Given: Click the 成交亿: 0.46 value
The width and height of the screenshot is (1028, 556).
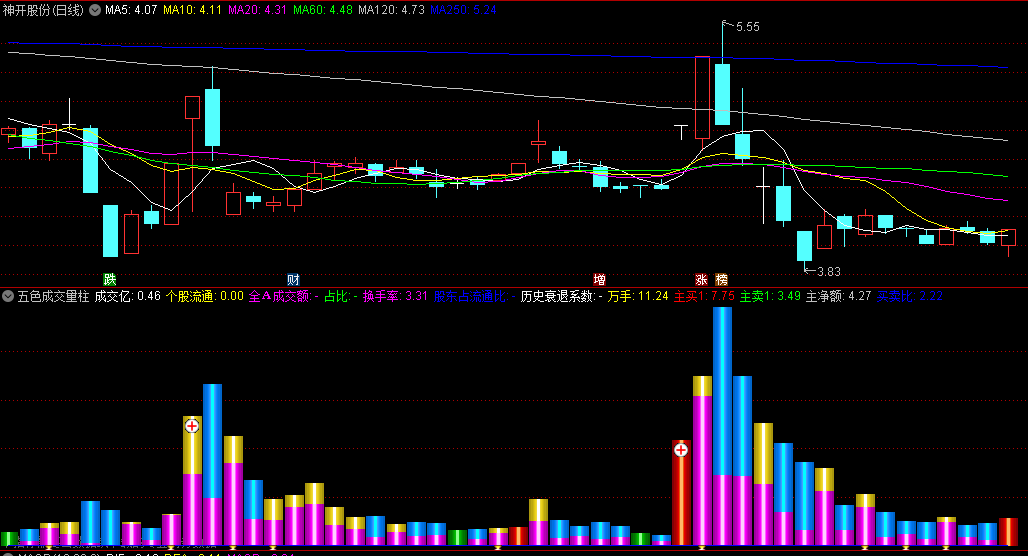Looking at the screenshot, I should [127, 296].
